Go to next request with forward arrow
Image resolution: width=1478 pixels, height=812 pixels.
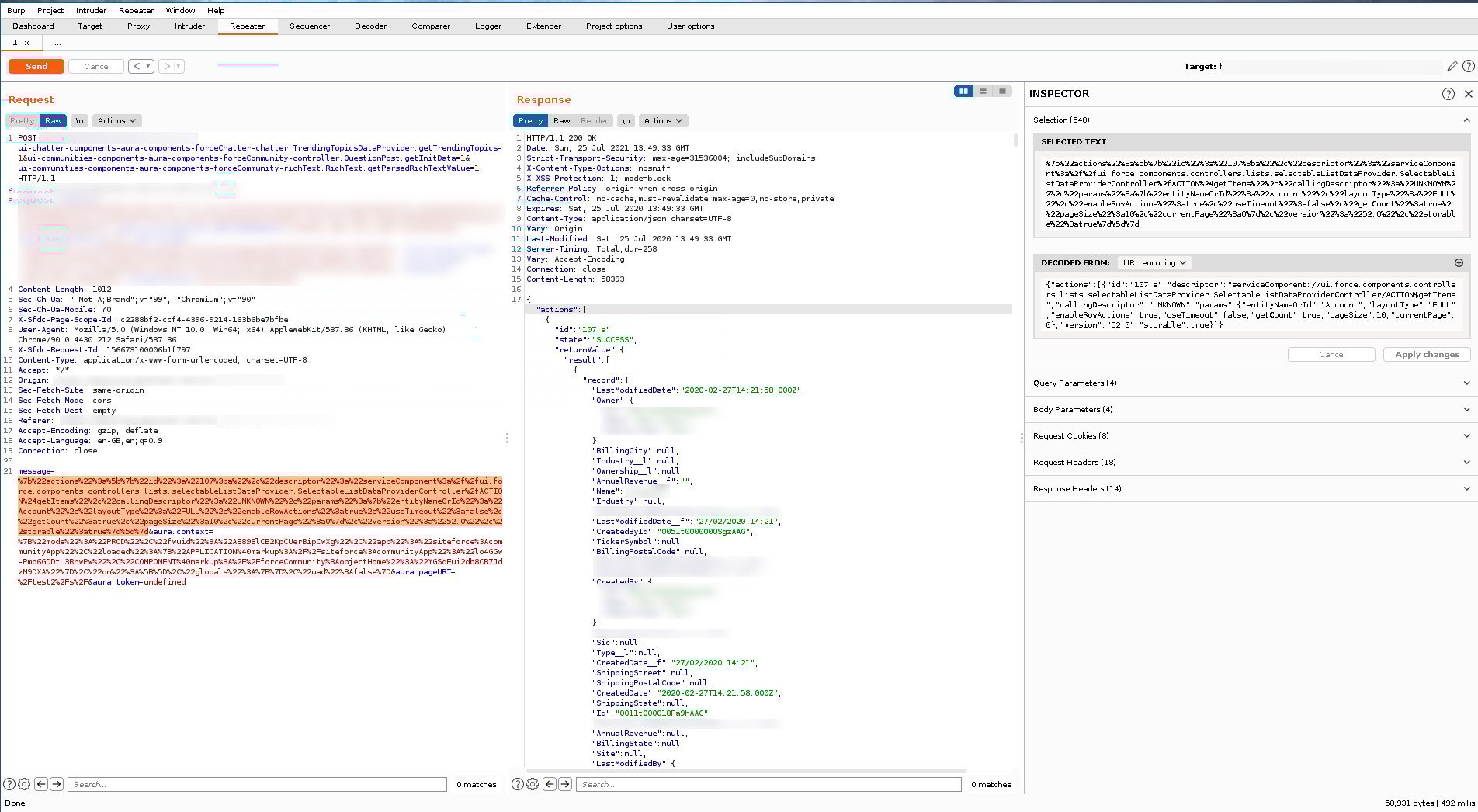point(166,67)
